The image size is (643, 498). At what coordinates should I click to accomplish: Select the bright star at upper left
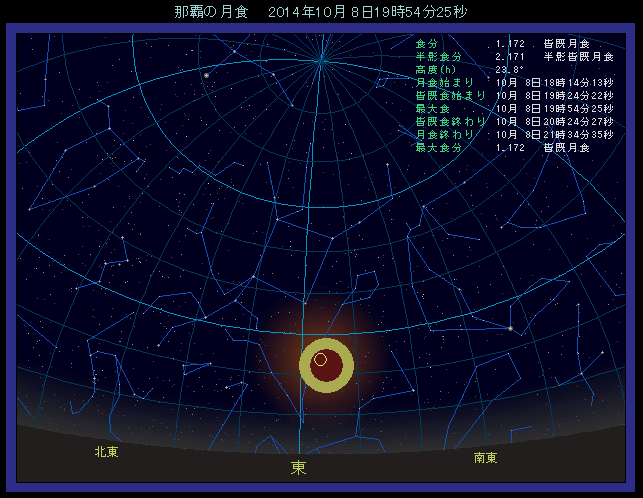click(206, 75)
